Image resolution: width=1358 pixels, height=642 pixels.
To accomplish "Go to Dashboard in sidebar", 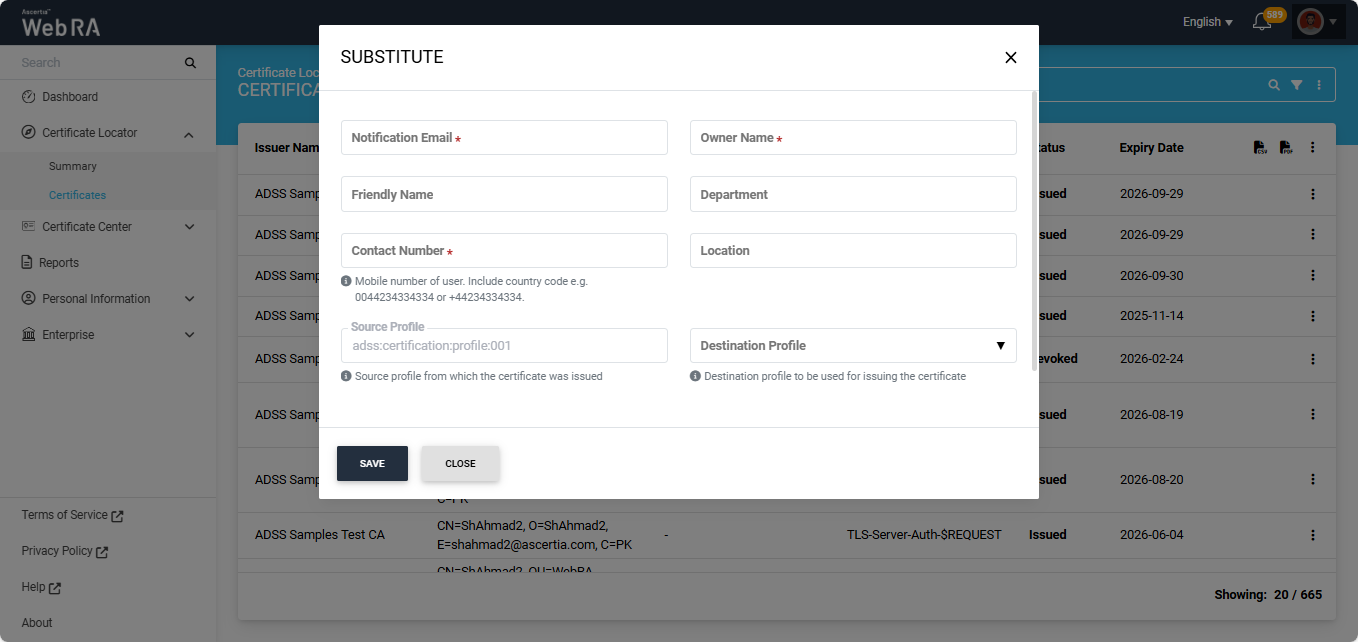I will tap(69, 97).
